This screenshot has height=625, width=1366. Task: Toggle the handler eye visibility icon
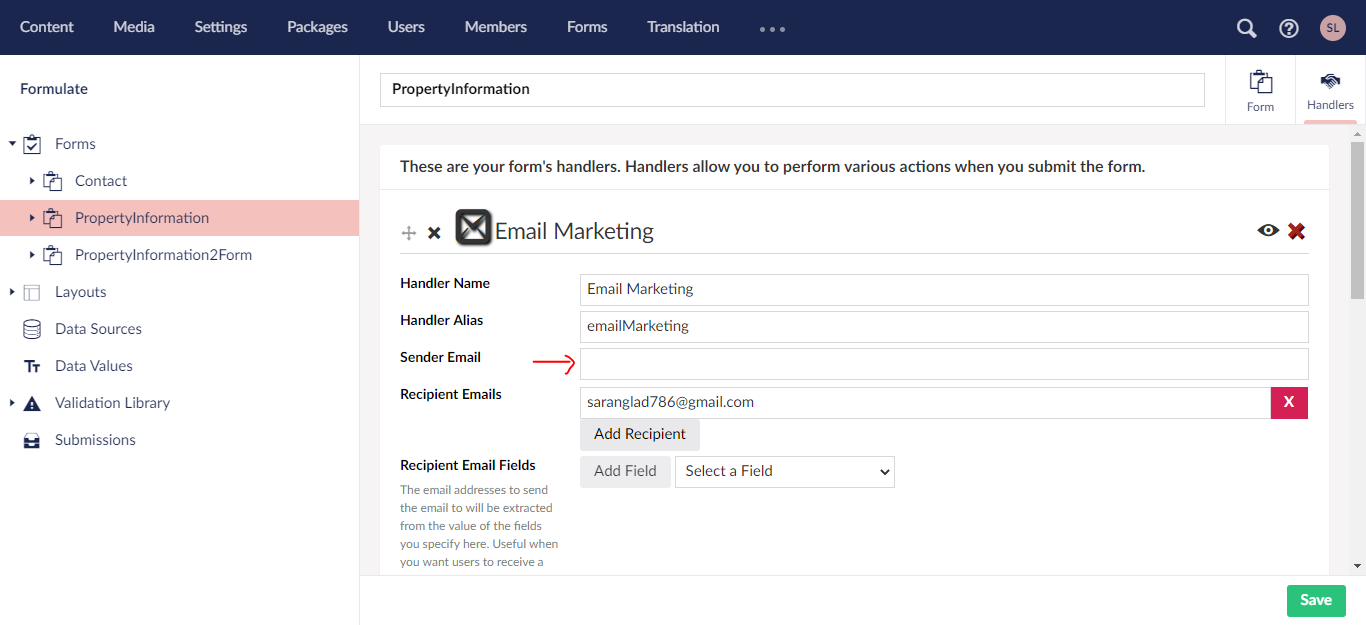point(1268,231)
